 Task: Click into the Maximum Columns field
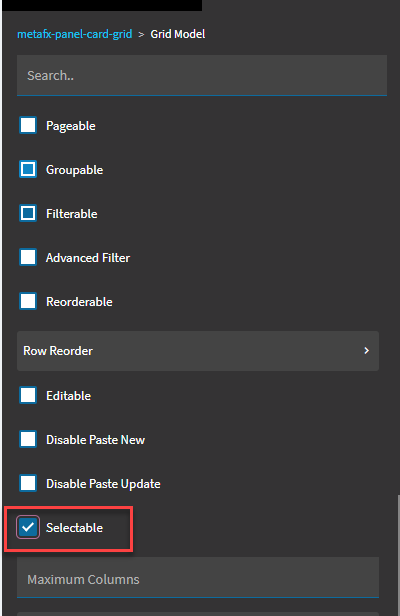pyautogui.click(x=198, y=578)
